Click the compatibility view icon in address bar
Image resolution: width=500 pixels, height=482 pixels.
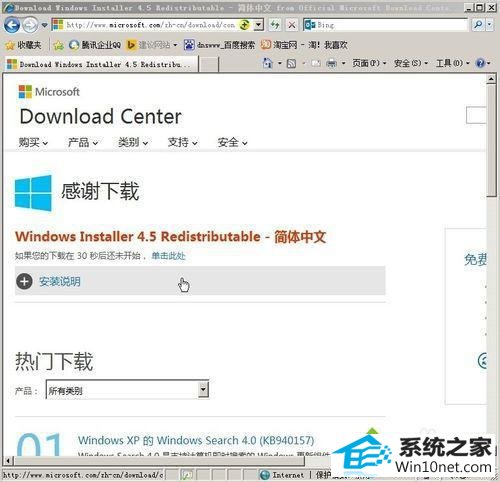[x=245, y=25]
